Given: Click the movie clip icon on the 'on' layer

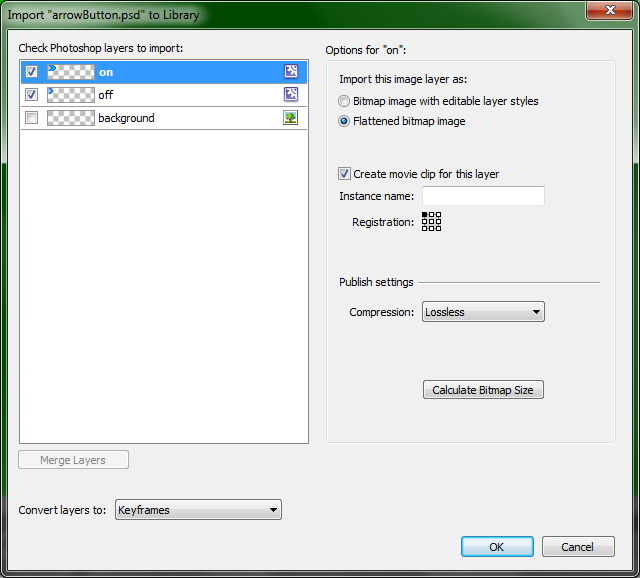Looking at the screenshot, I should click(x=291, y=71).
